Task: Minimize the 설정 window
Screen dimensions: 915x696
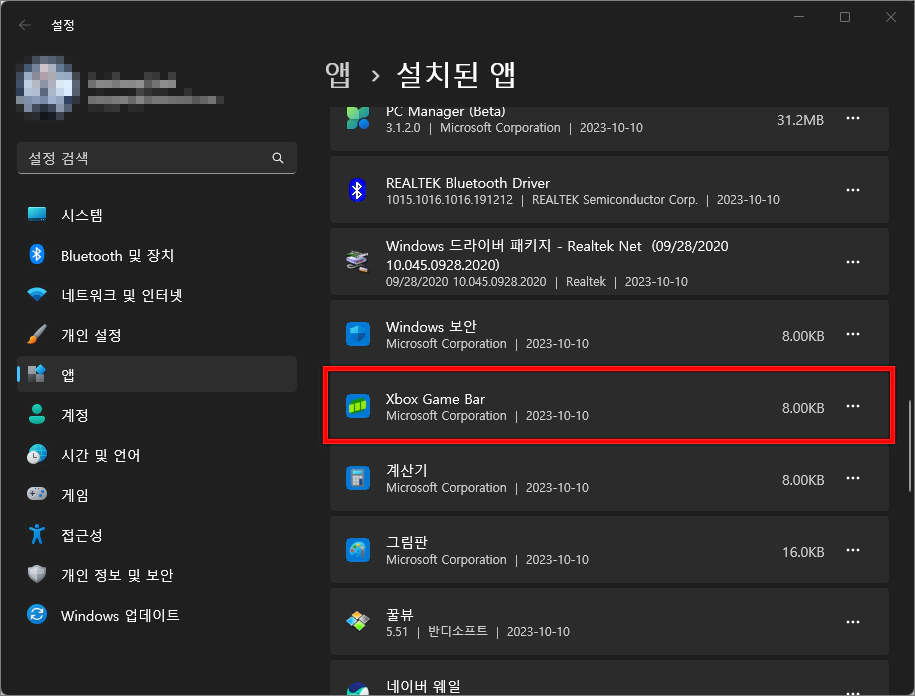Action: point(799,17)
